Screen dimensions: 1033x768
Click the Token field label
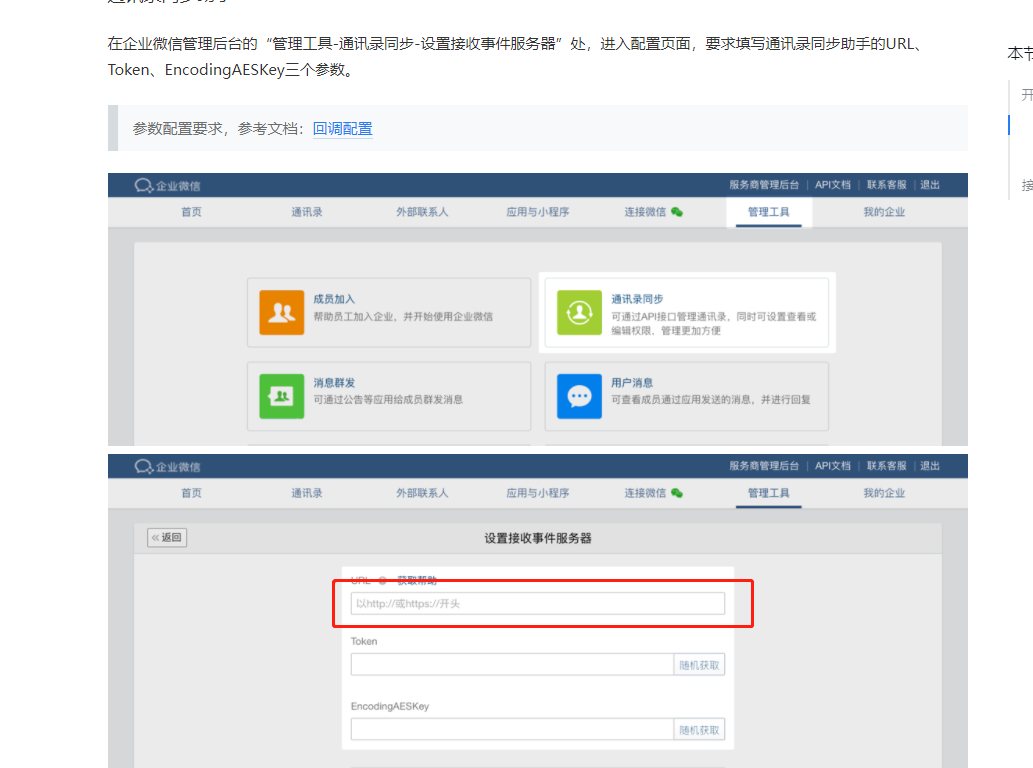[364, 642]
